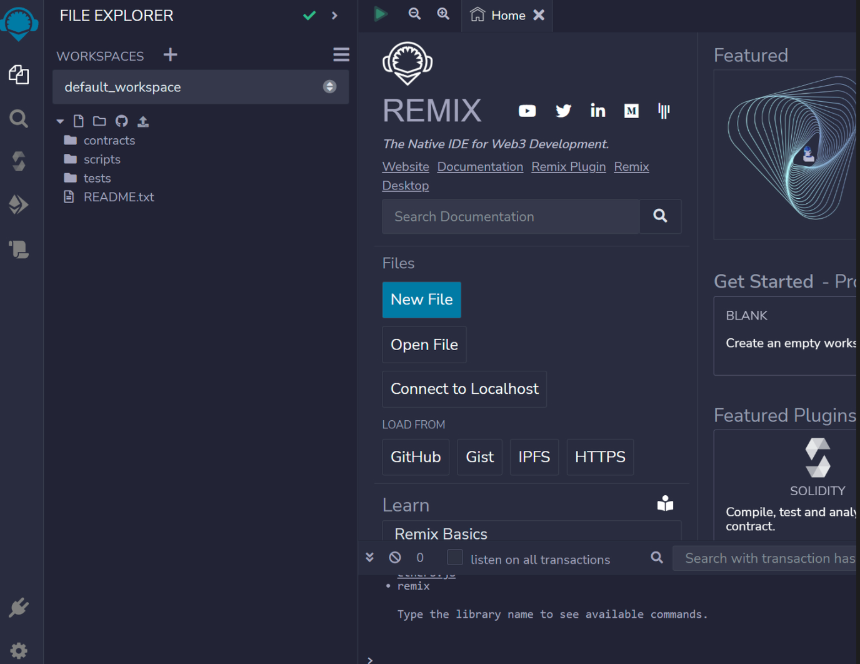Image resolution: width=860 pixels, height=664 pixels.
Task: Click the Open File button
Action: (425, 345)
